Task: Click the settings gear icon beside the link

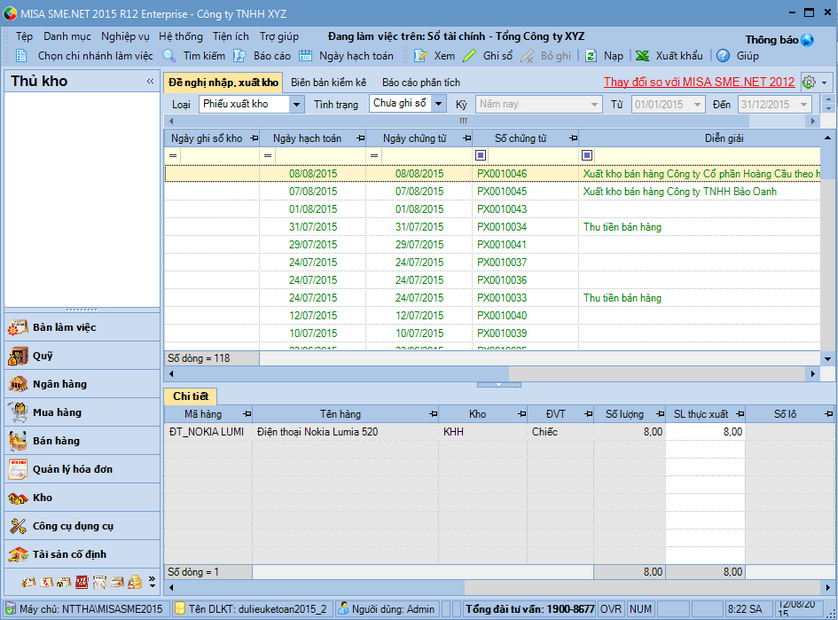Action: [809, 82]
